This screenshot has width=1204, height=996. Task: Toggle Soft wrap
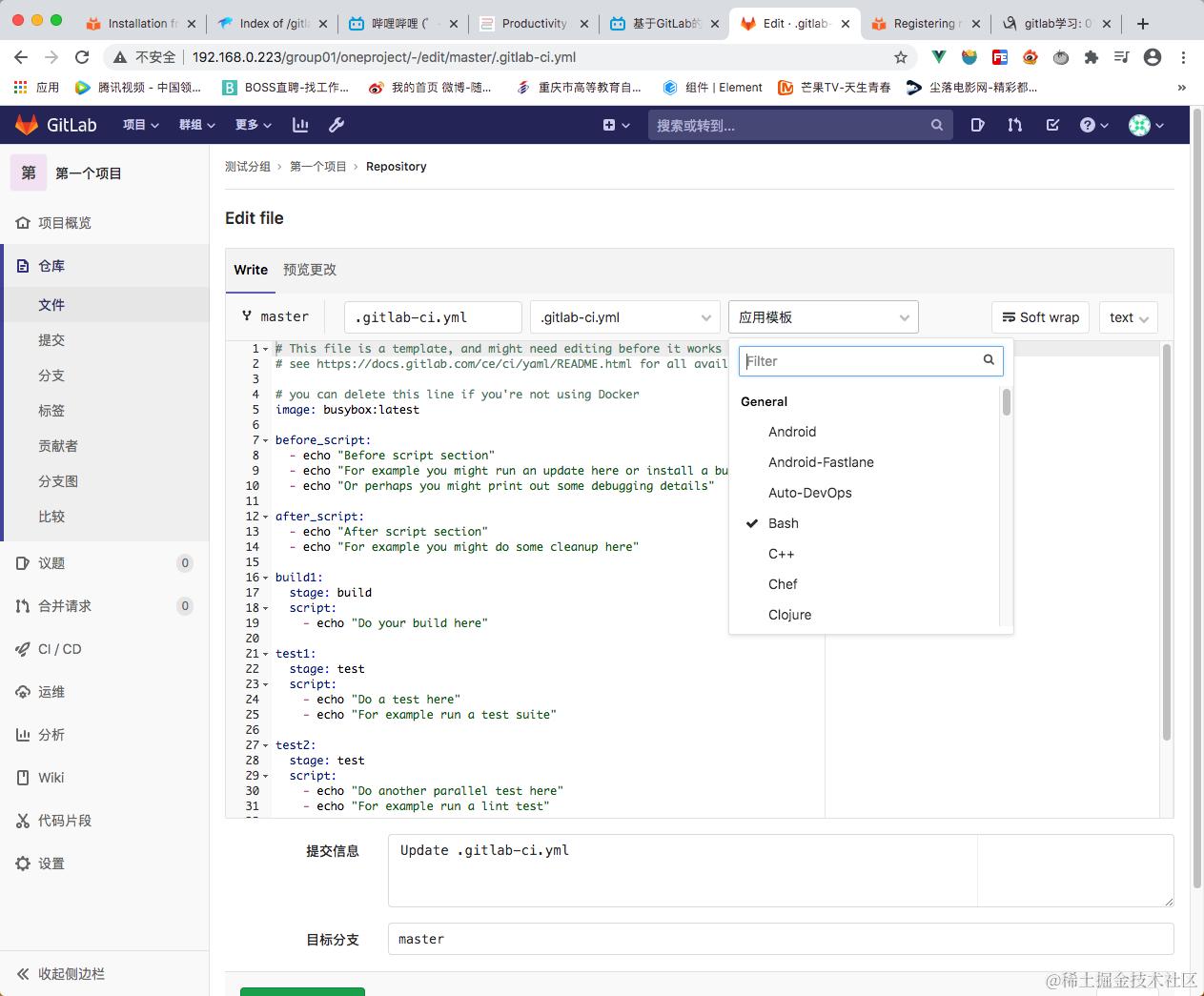tap(1041, 317)
